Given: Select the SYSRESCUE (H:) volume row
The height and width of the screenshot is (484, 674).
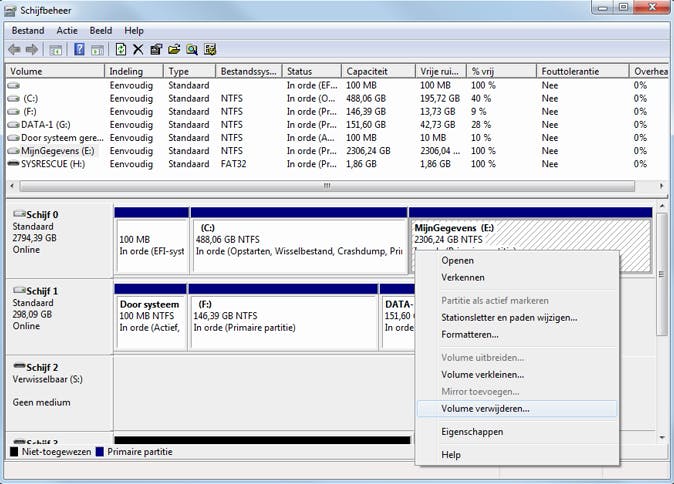Looking at the screenshot, I should tap(50, 163).
